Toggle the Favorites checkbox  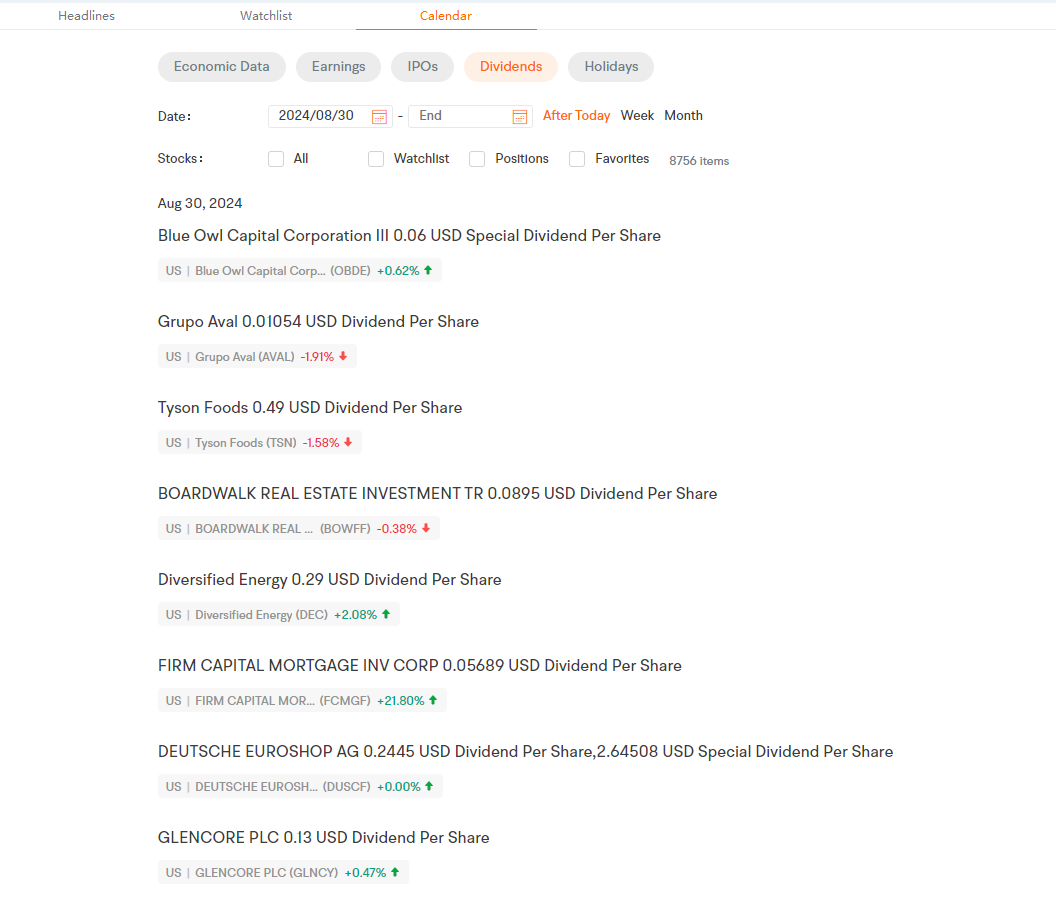coord(577,159)
